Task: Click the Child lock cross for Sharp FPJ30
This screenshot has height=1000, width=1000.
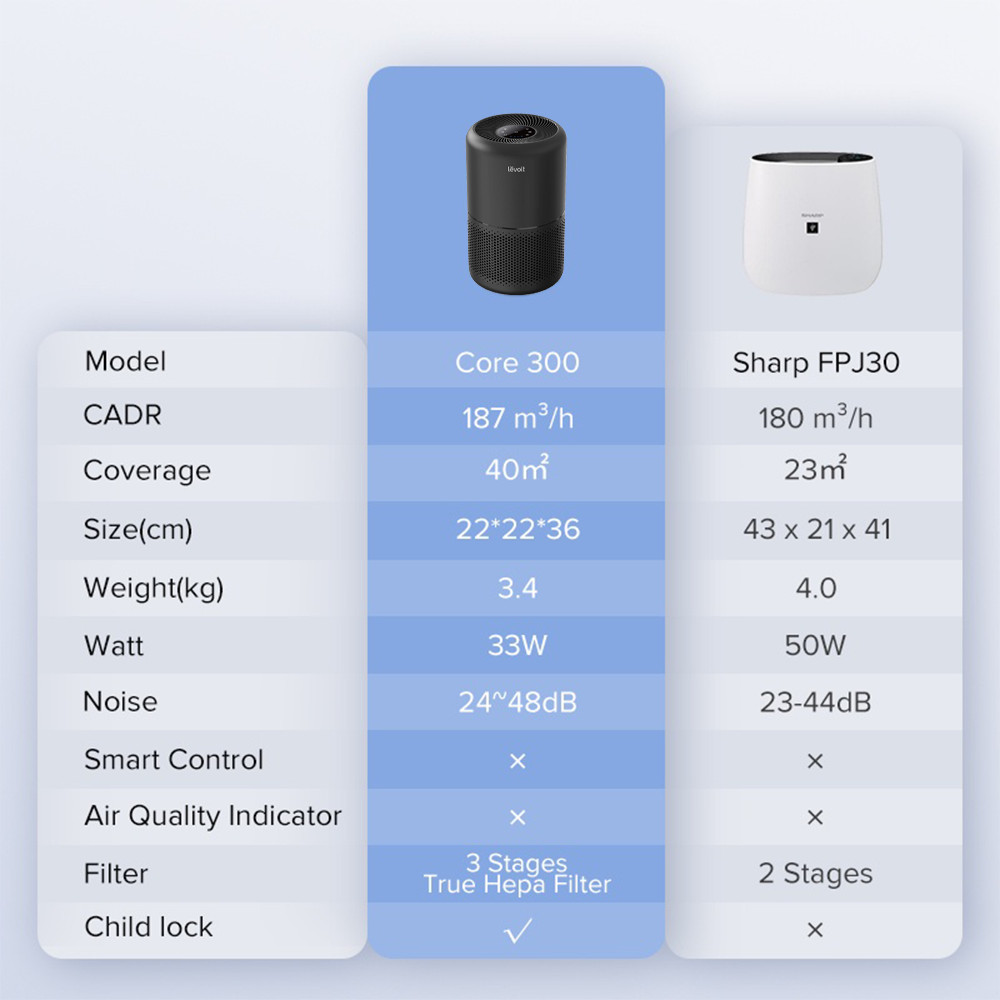Action: (815, 930)
